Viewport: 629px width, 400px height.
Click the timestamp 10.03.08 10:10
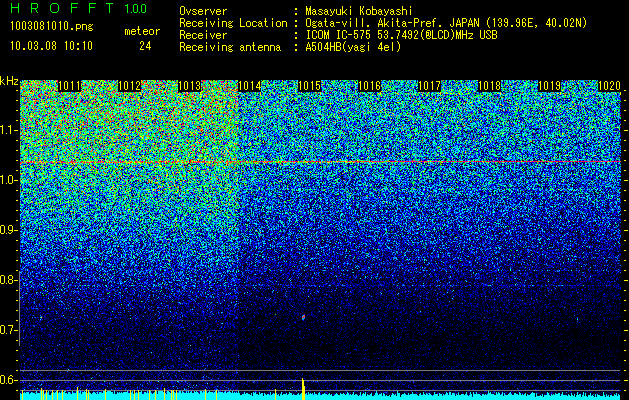point(51,46)
